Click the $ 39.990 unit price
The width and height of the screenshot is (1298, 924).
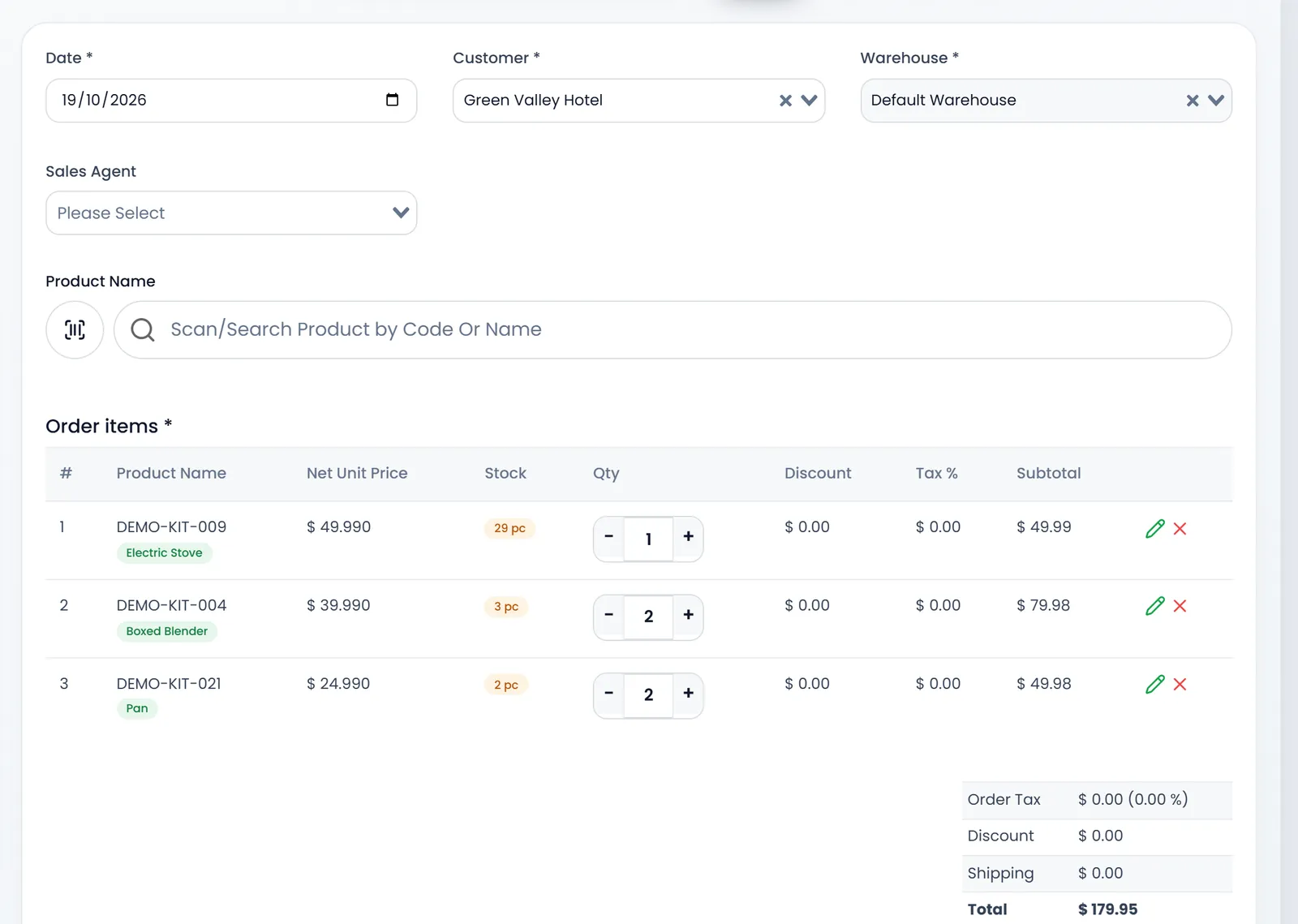pyautogui.click(x=338, y=605)
